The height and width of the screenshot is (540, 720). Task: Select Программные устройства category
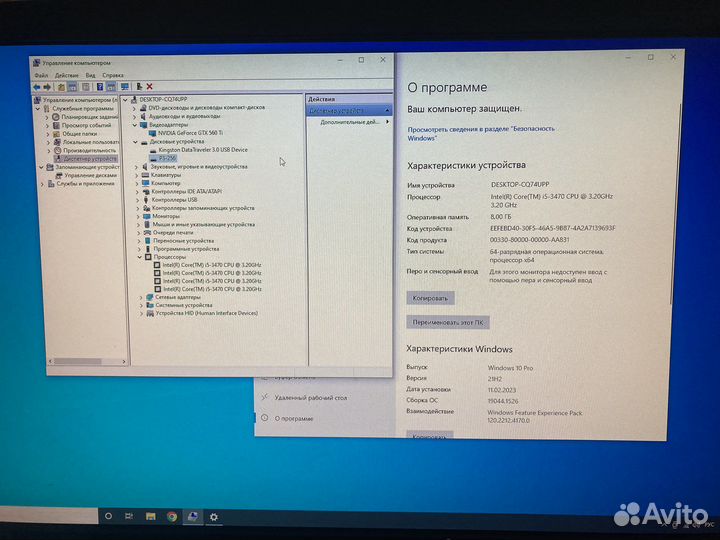[x=186, y=249]
